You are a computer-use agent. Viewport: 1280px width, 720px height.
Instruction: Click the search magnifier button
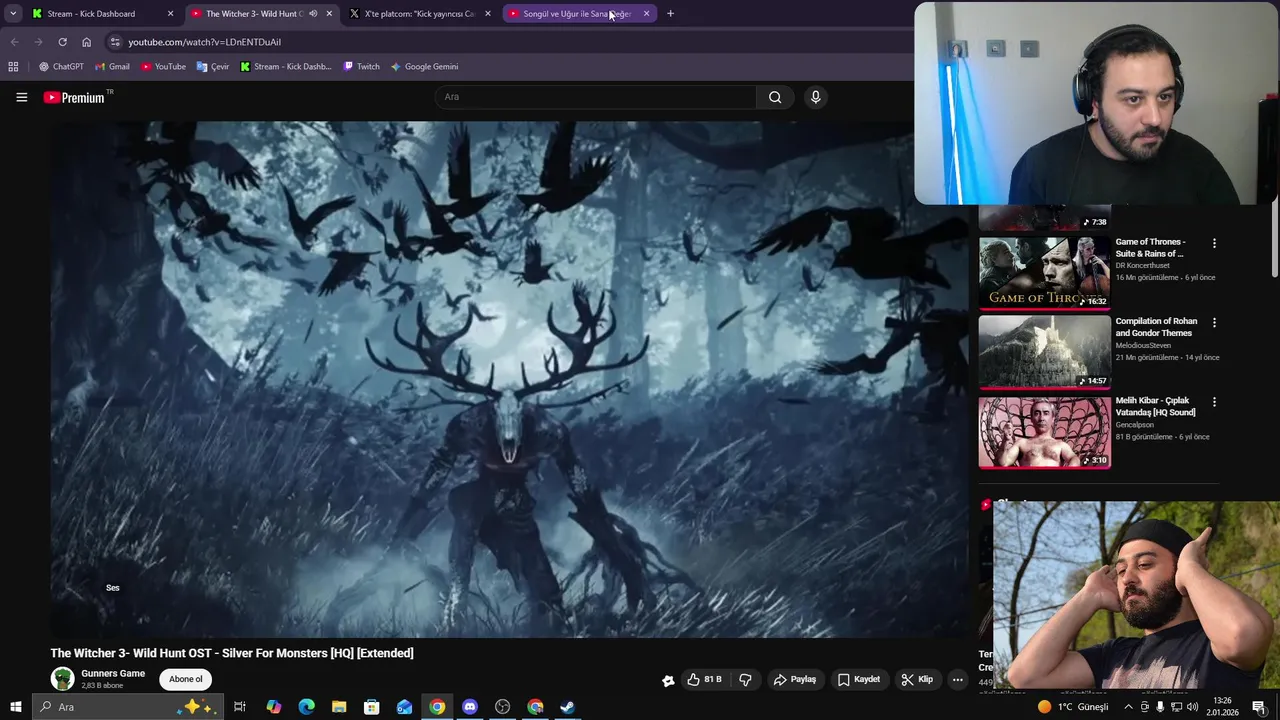[775, 97]
